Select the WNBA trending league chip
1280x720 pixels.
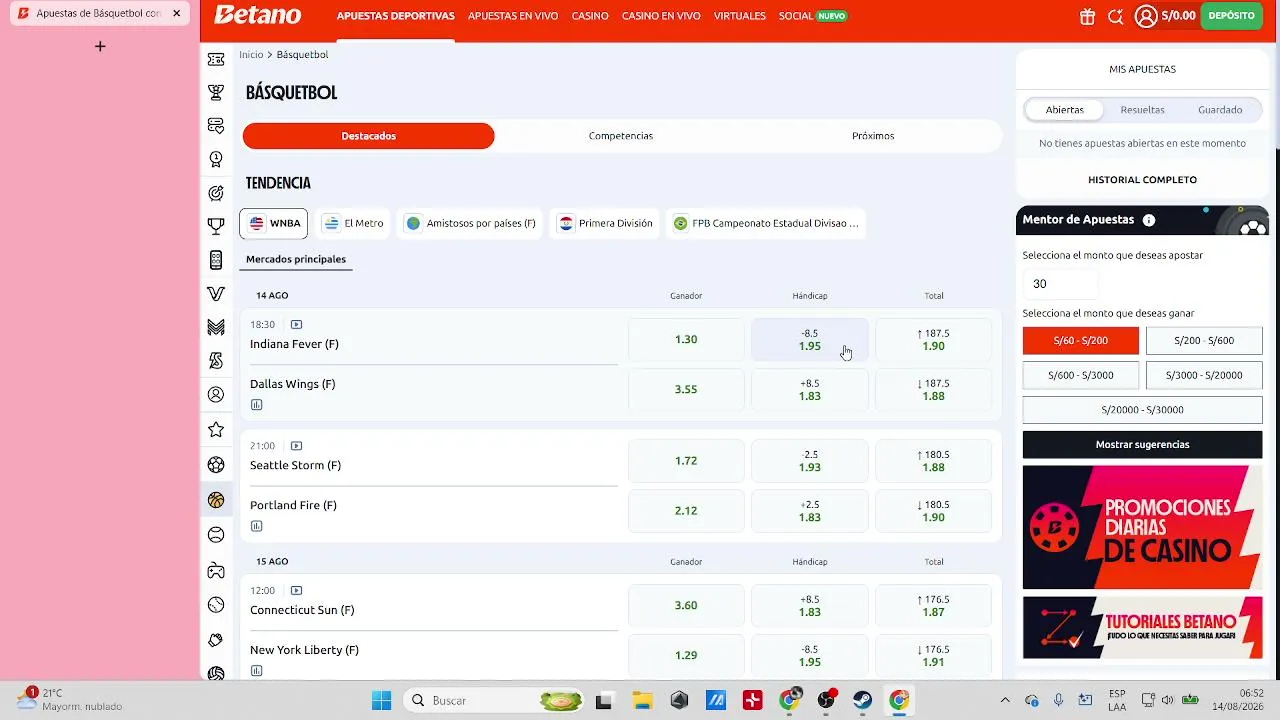pos(274,223)
